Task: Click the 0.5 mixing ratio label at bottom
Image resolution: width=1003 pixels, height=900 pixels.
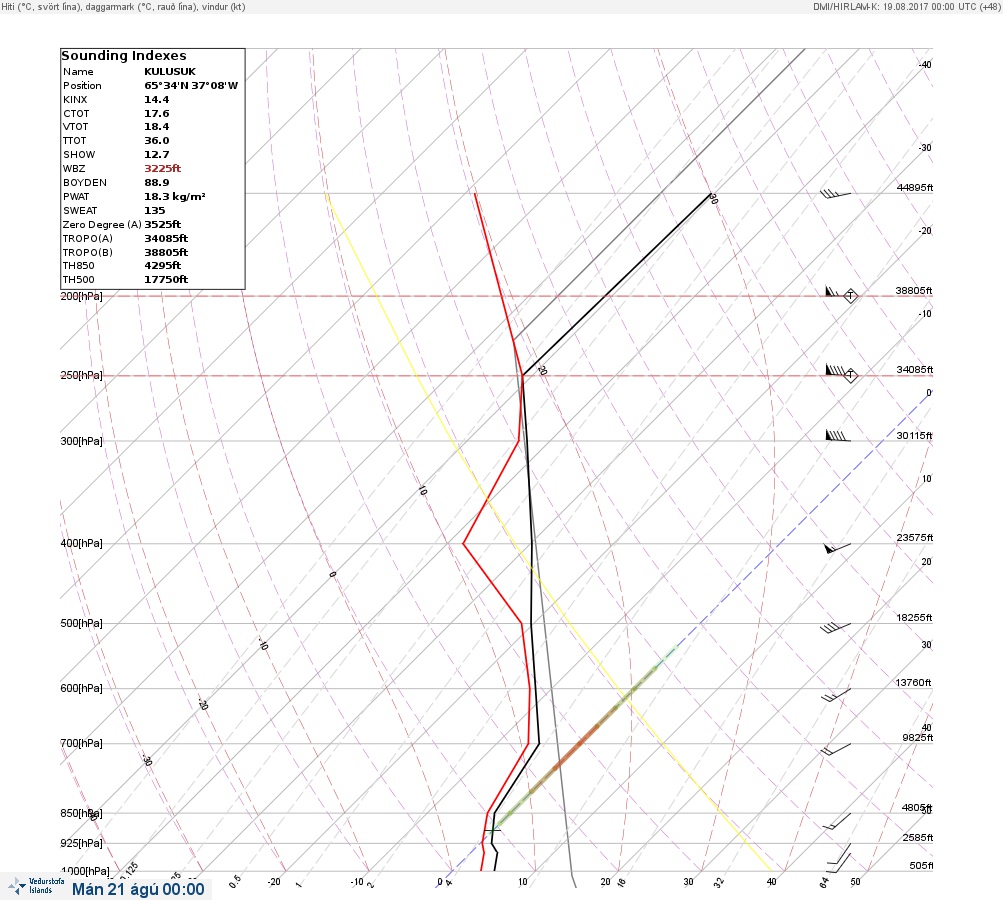Action: 235,881
